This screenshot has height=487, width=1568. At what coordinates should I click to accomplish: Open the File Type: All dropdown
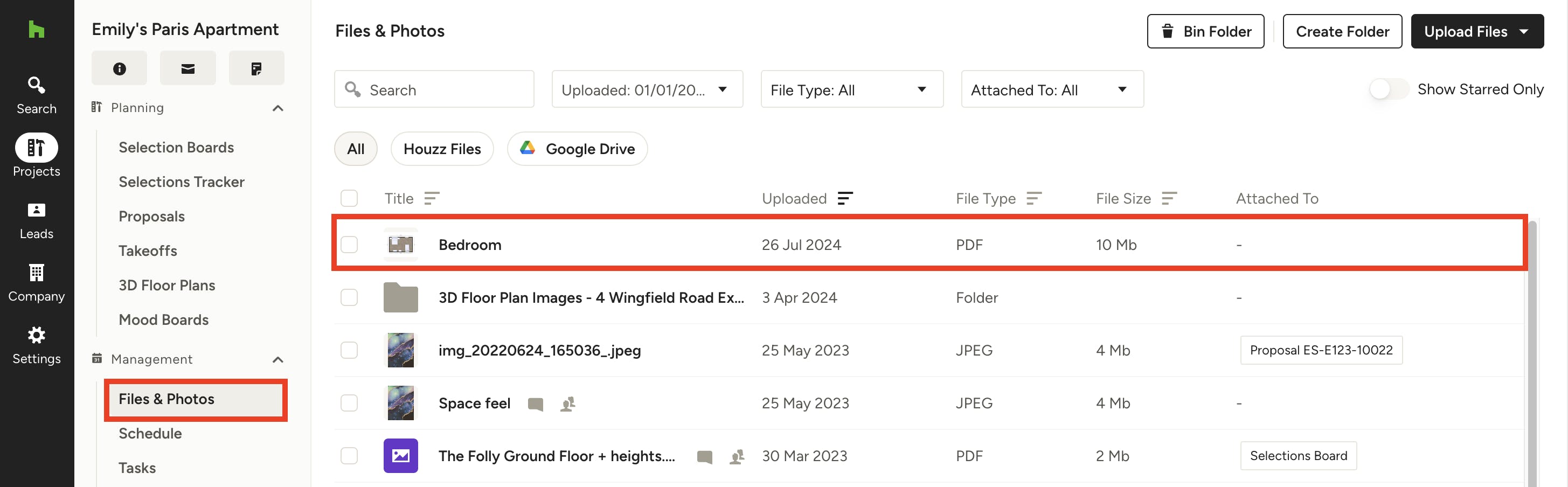pyautogui.click(x=851, y=89)
